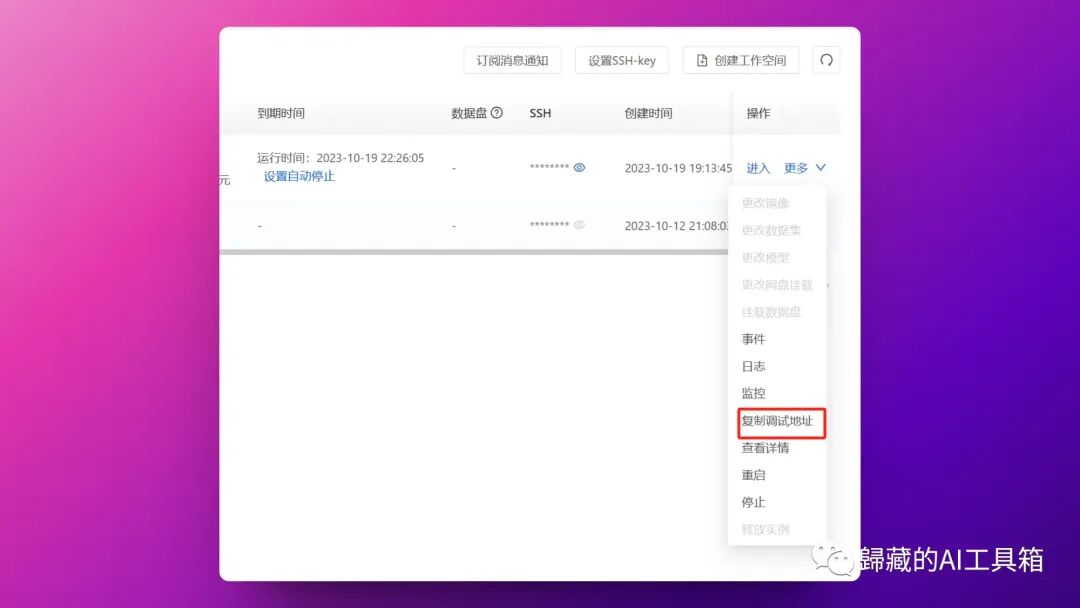Choose 重启 from the menu
Screen dimensions: 1080x608
click(x=754, y=475)
